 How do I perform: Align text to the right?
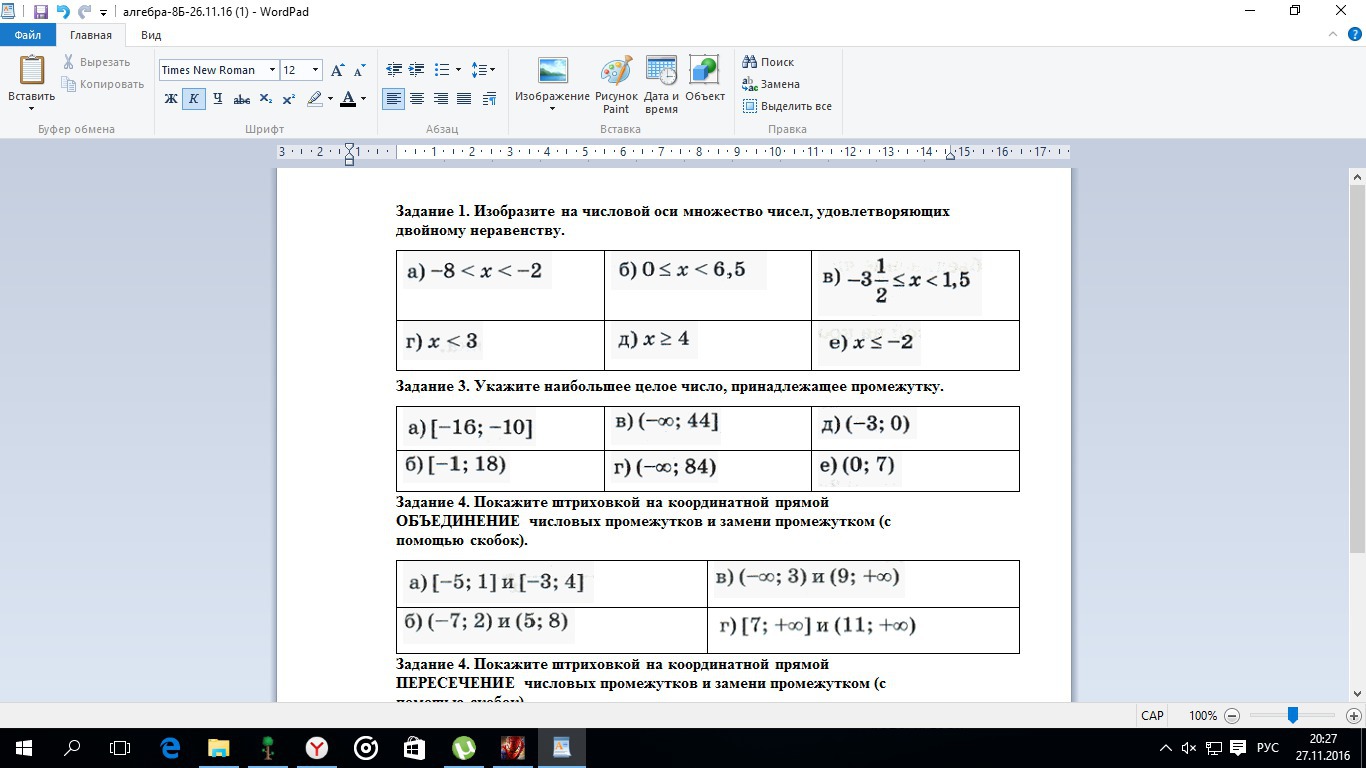tap(440, 99)
